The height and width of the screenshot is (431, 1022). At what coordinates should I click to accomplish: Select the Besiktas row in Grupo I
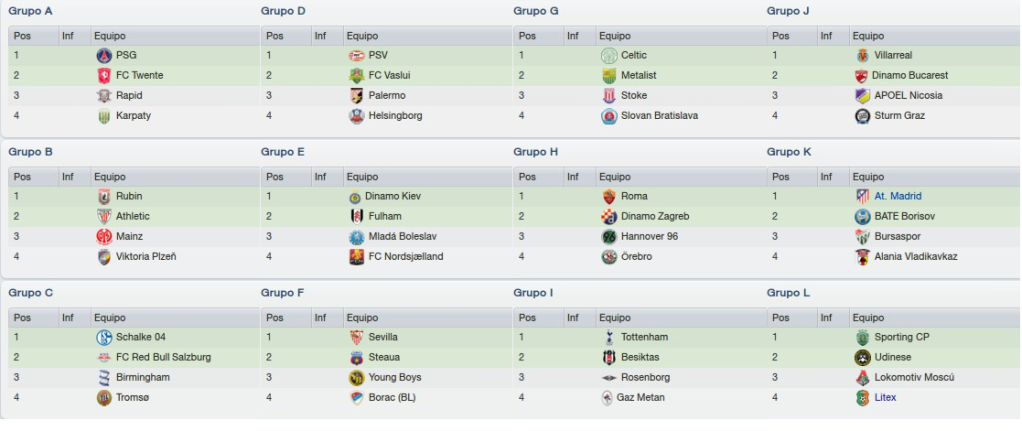click(639, 357)
